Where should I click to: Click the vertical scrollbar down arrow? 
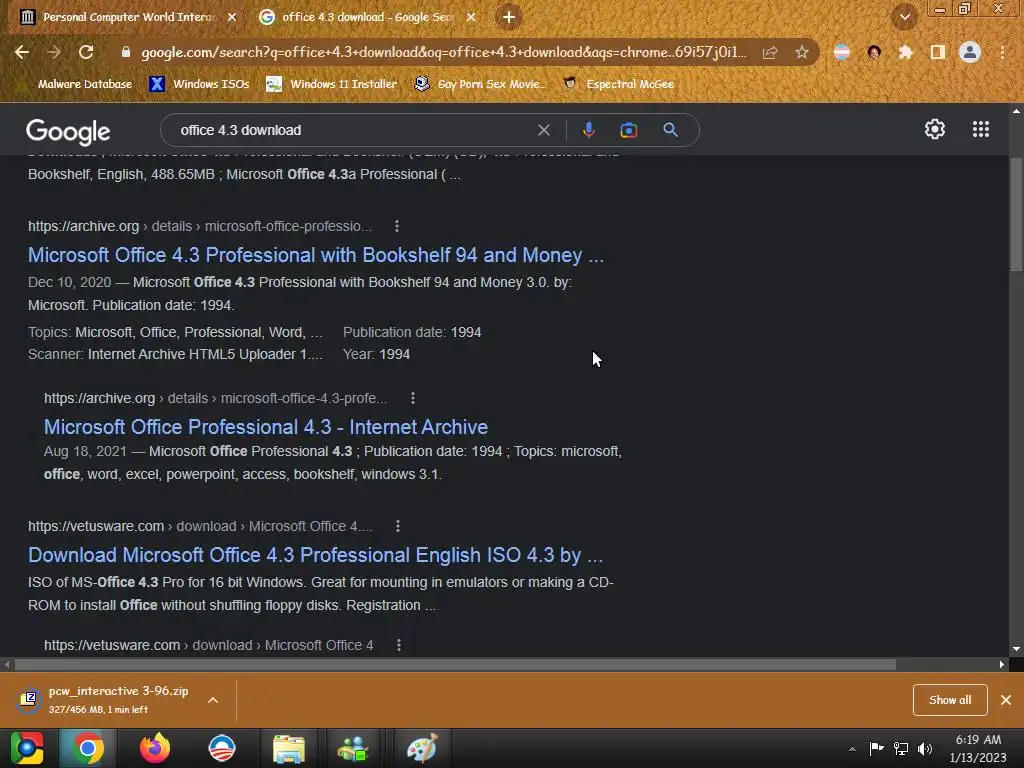[x=1016, y=649]
